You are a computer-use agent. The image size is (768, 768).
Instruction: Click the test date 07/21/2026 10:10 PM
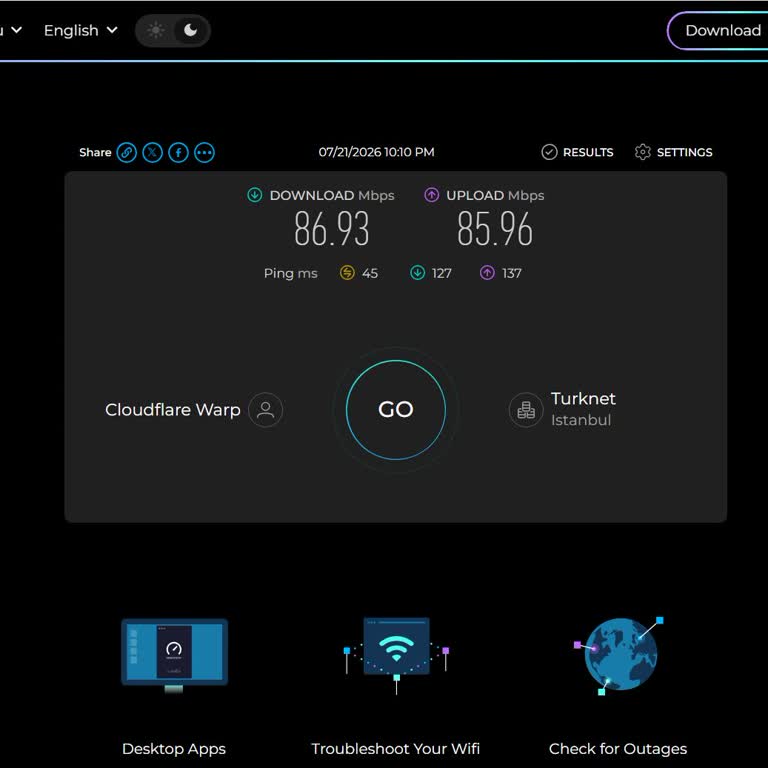click(376, 152)
